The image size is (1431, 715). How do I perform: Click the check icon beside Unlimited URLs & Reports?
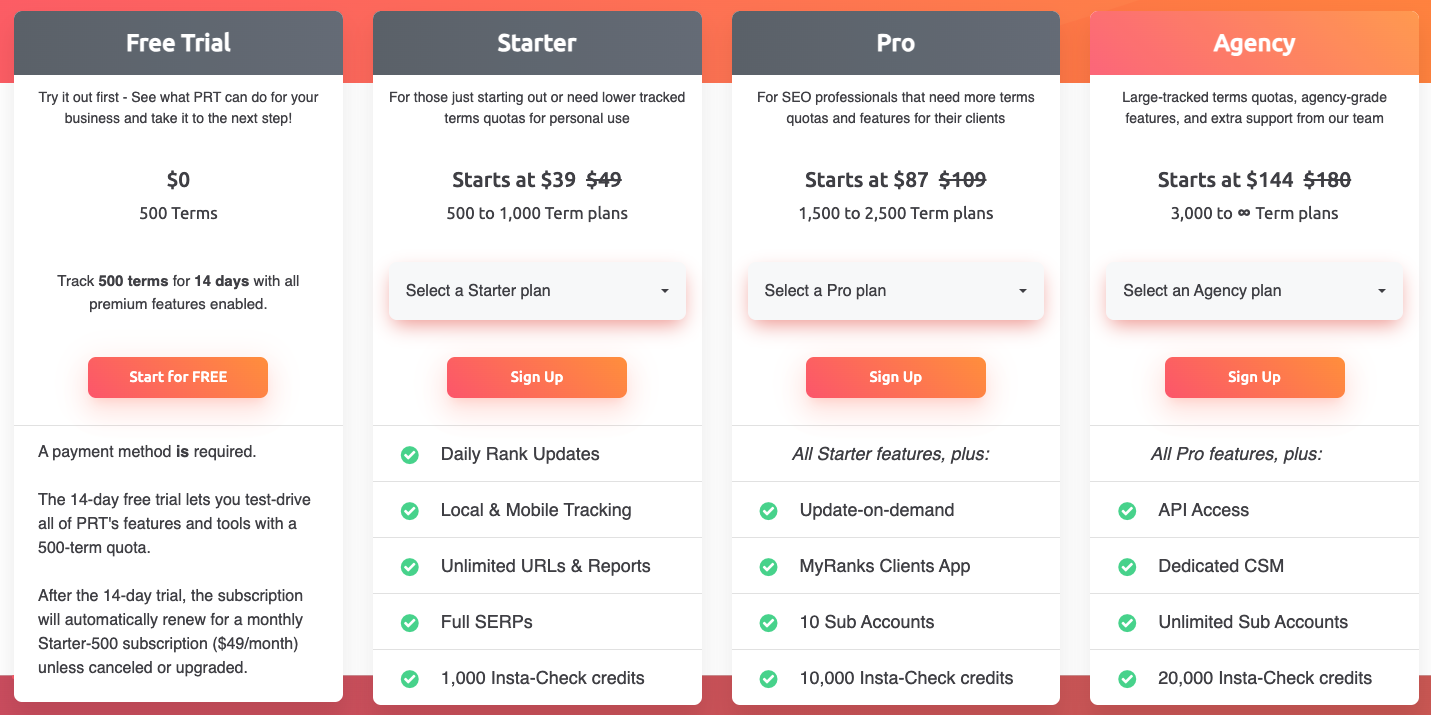point(410,567)
